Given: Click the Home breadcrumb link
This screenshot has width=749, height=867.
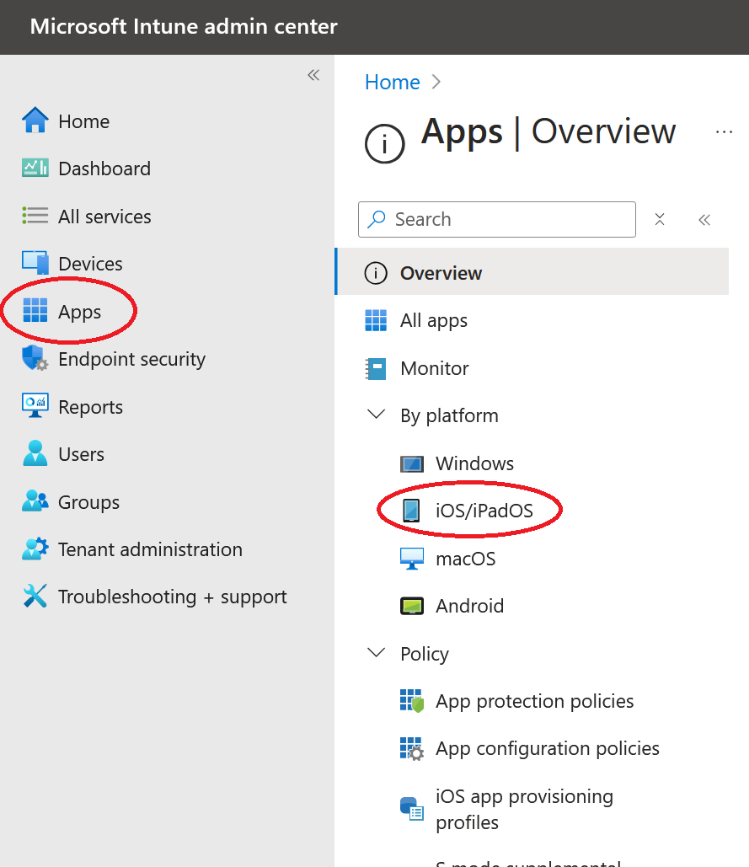Looking at the screenshot, I should tap(392, 82).
